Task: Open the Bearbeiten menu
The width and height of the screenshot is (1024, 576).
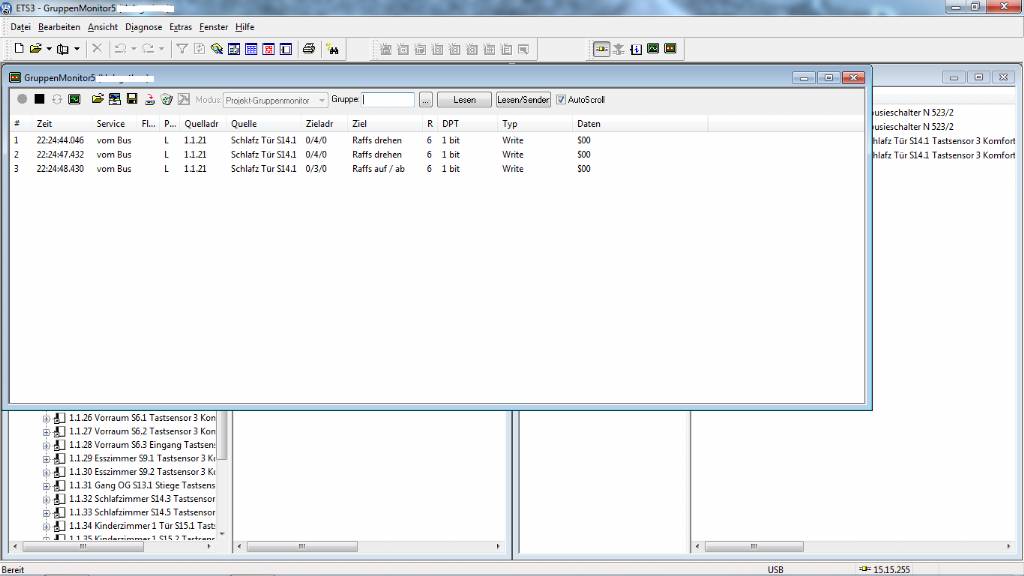Action: coord(59,27)
